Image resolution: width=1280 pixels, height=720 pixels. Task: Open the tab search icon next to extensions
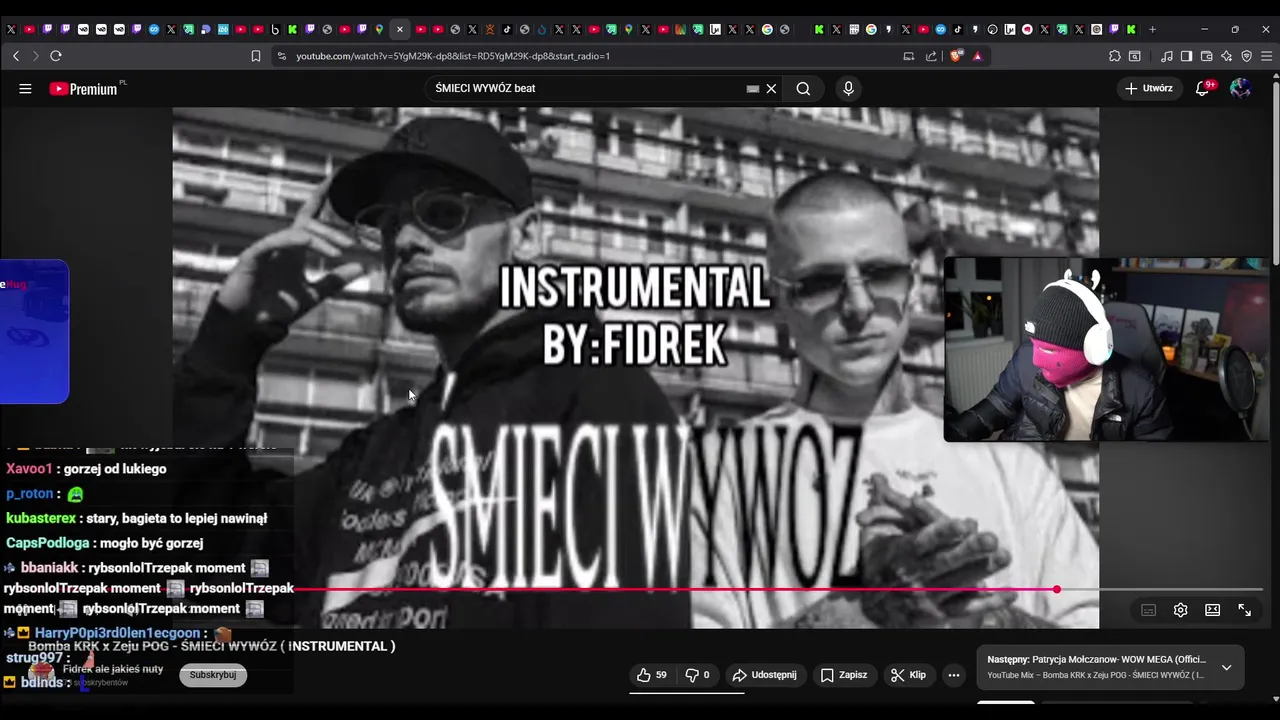coord(1135,56)
